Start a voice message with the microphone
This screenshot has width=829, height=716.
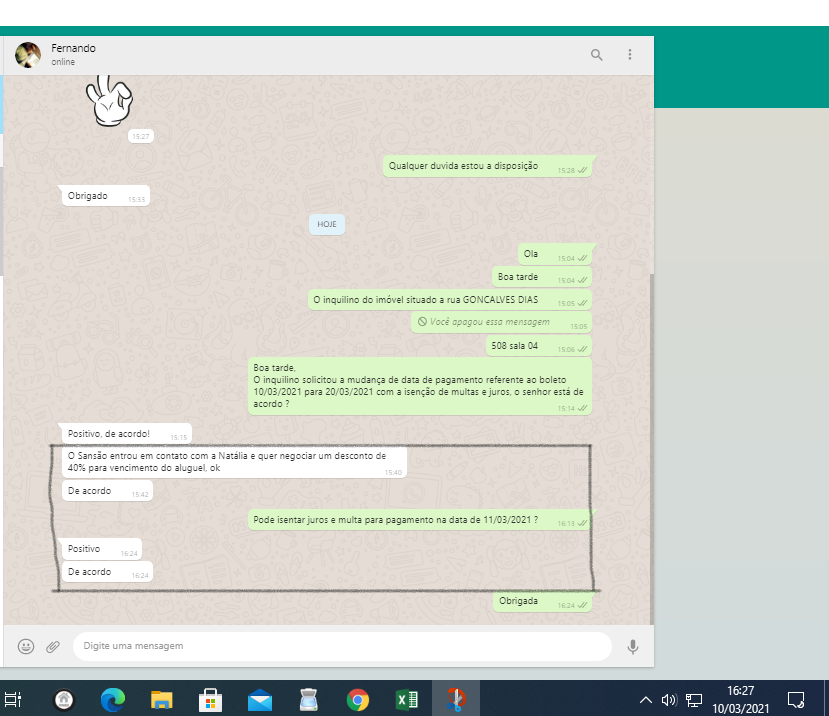point(632,647)
